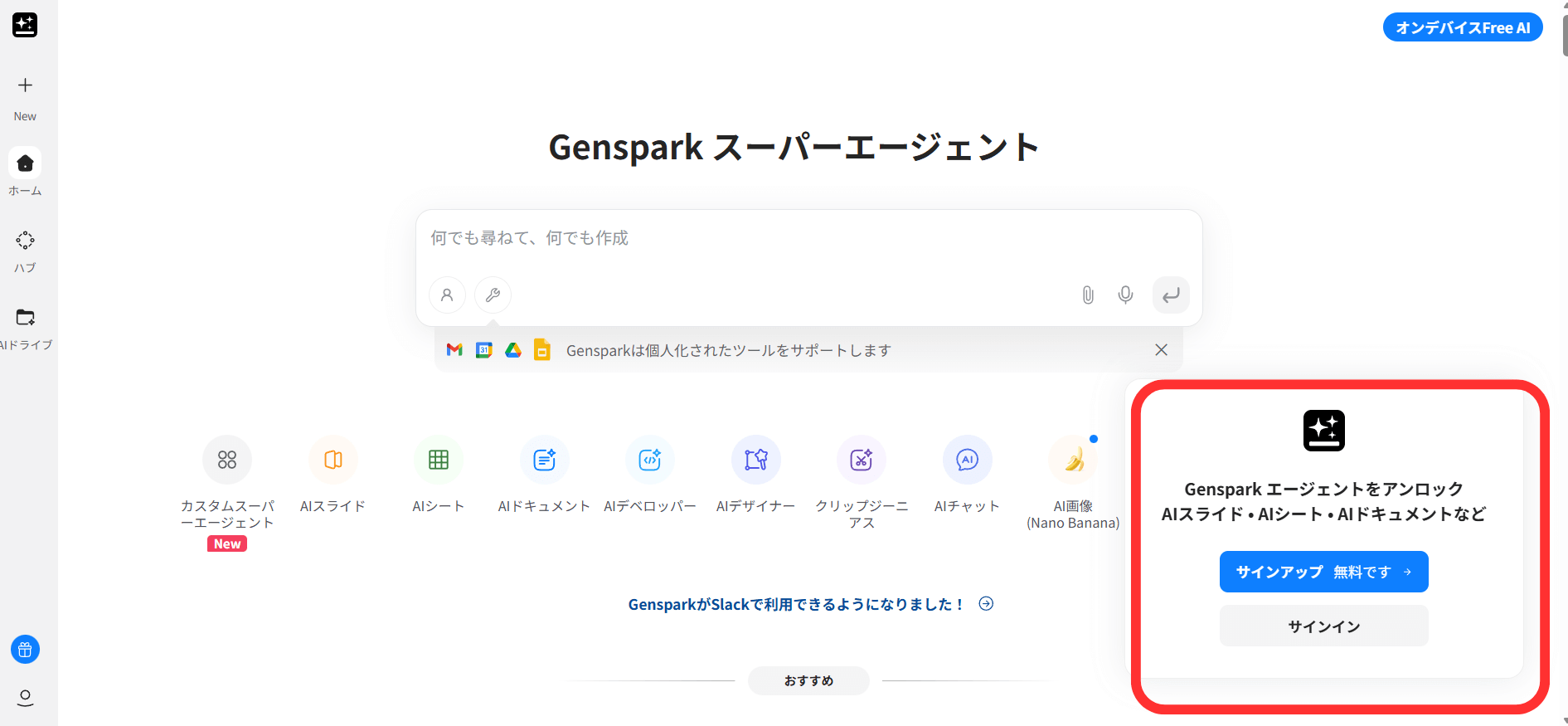Open AIドライブ in the sidebar

click(x=26, y=329)
